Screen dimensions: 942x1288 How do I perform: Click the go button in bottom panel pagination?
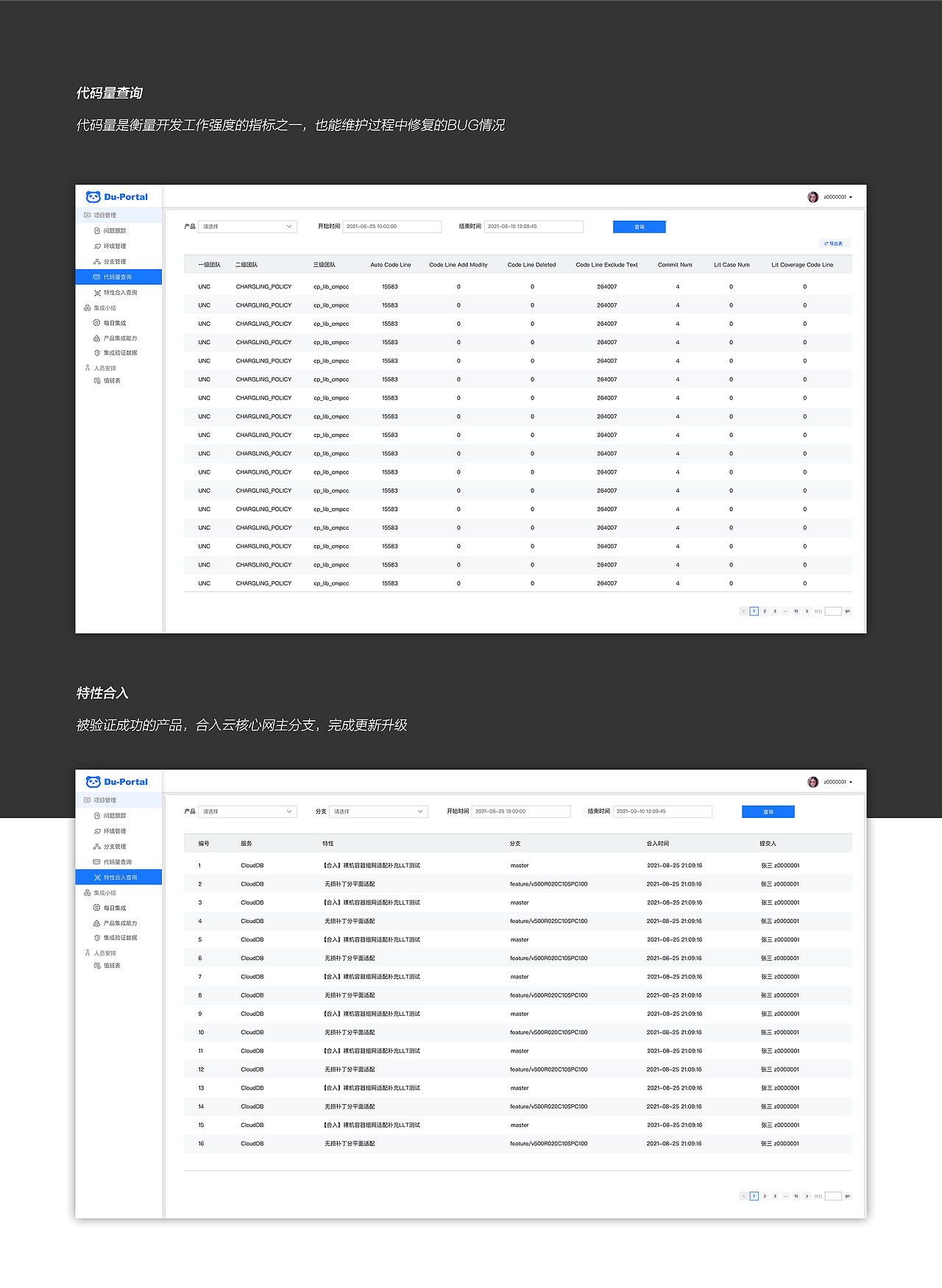[848, 1196]
